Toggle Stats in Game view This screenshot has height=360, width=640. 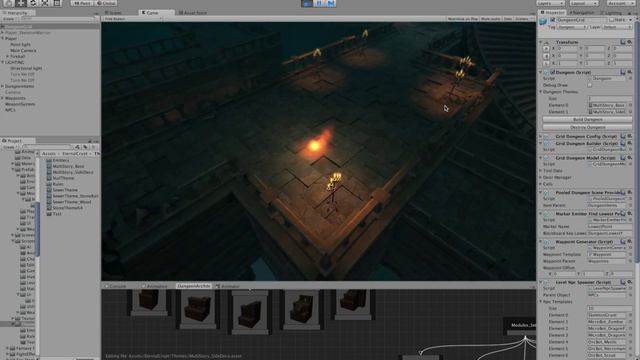(x=508, y=19)
